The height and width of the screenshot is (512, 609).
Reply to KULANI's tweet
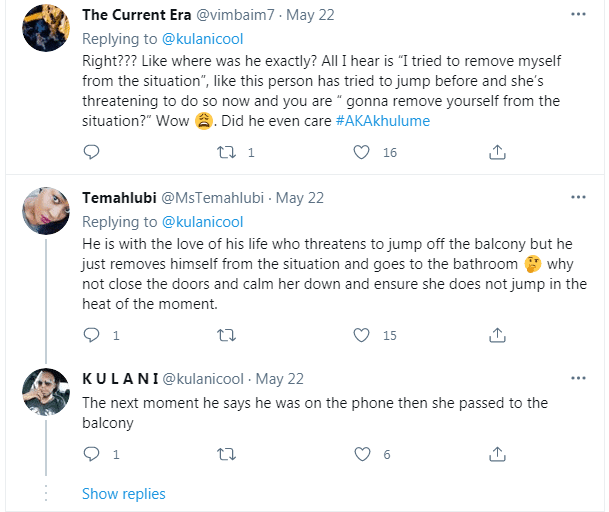pyautogui.click(x=91, y=454)
